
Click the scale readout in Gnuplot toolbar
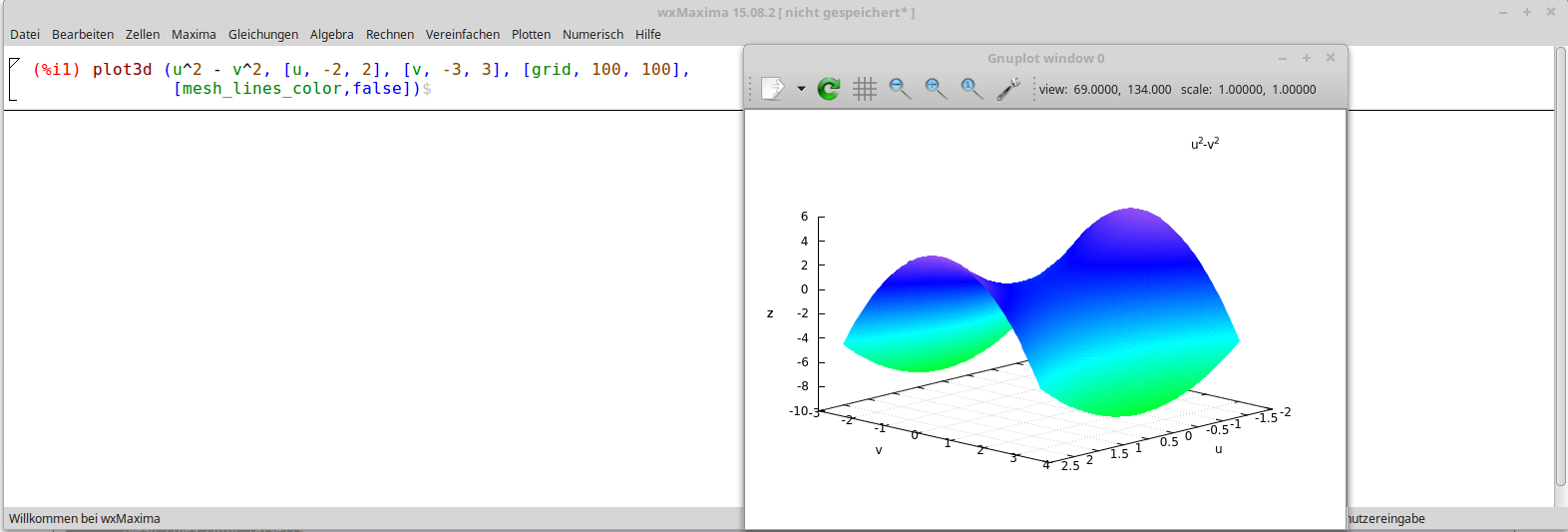click(1249, 90)
